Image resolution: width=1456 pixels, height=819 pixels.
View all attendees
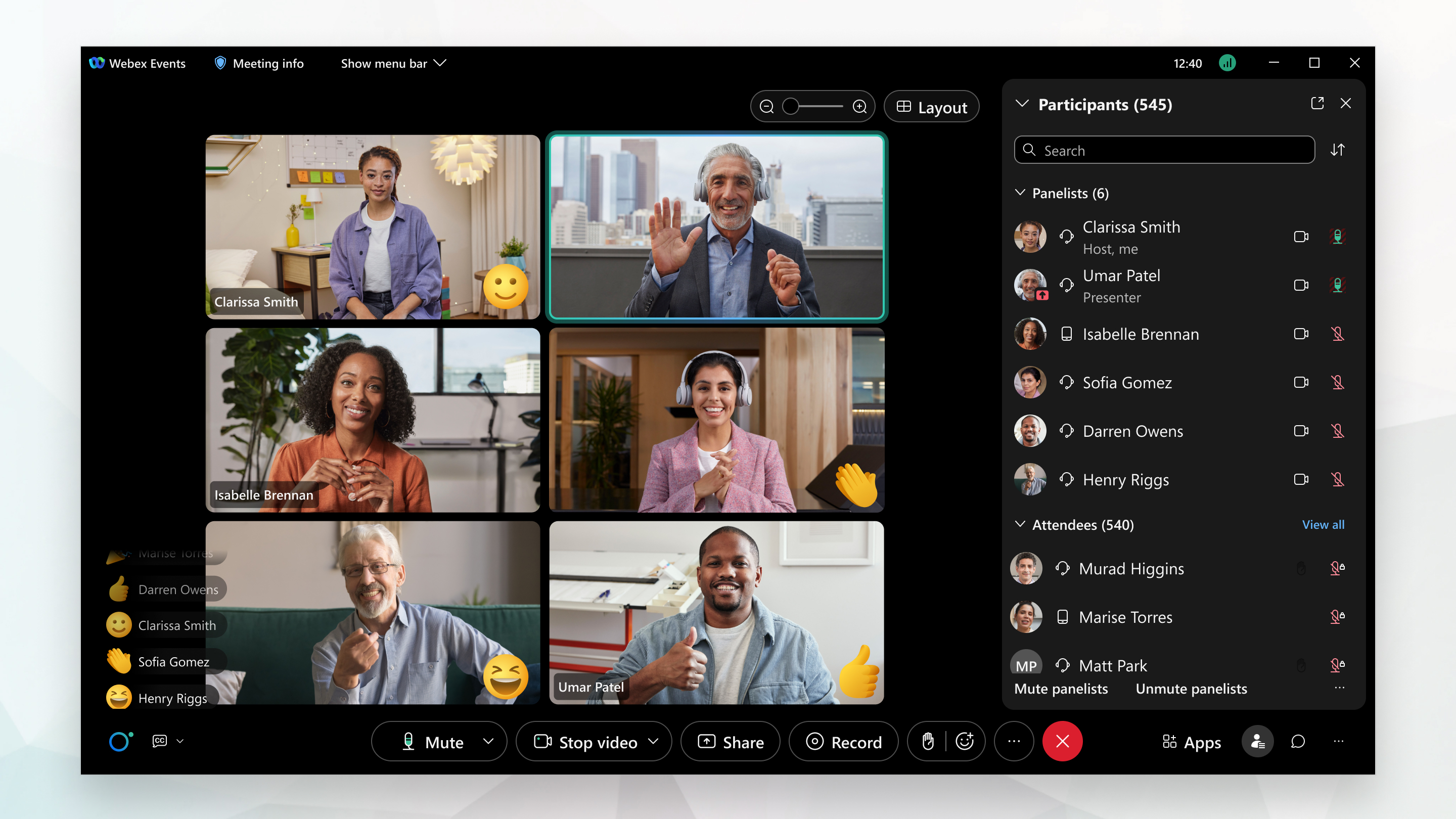pos(1324,525)
